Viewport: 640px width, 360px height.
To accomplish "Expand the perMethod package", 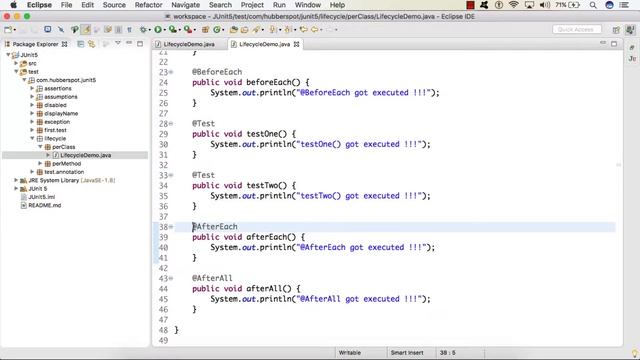I will [40, 163].
